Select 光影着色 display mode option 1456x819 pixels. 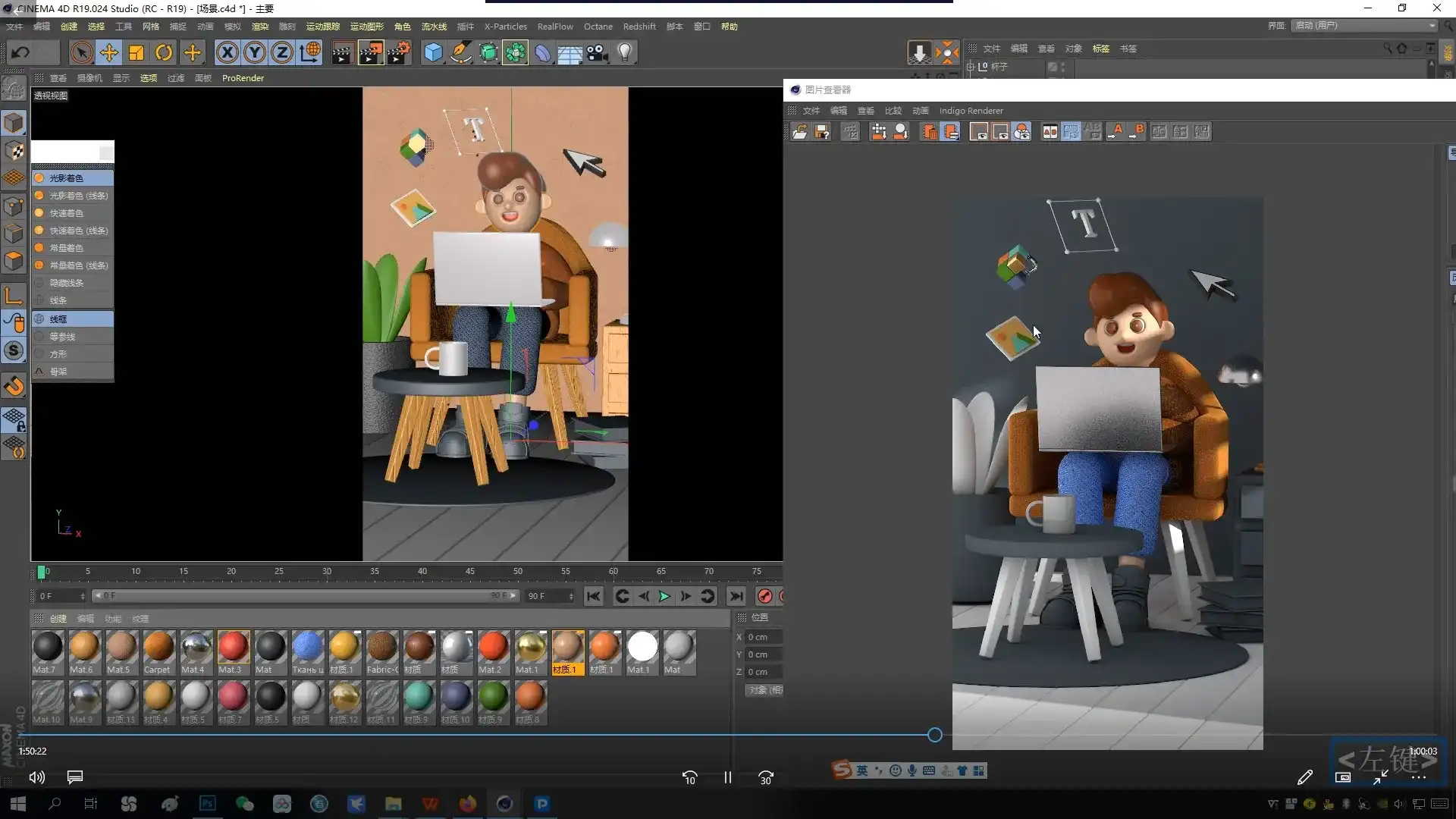(67, 178)
